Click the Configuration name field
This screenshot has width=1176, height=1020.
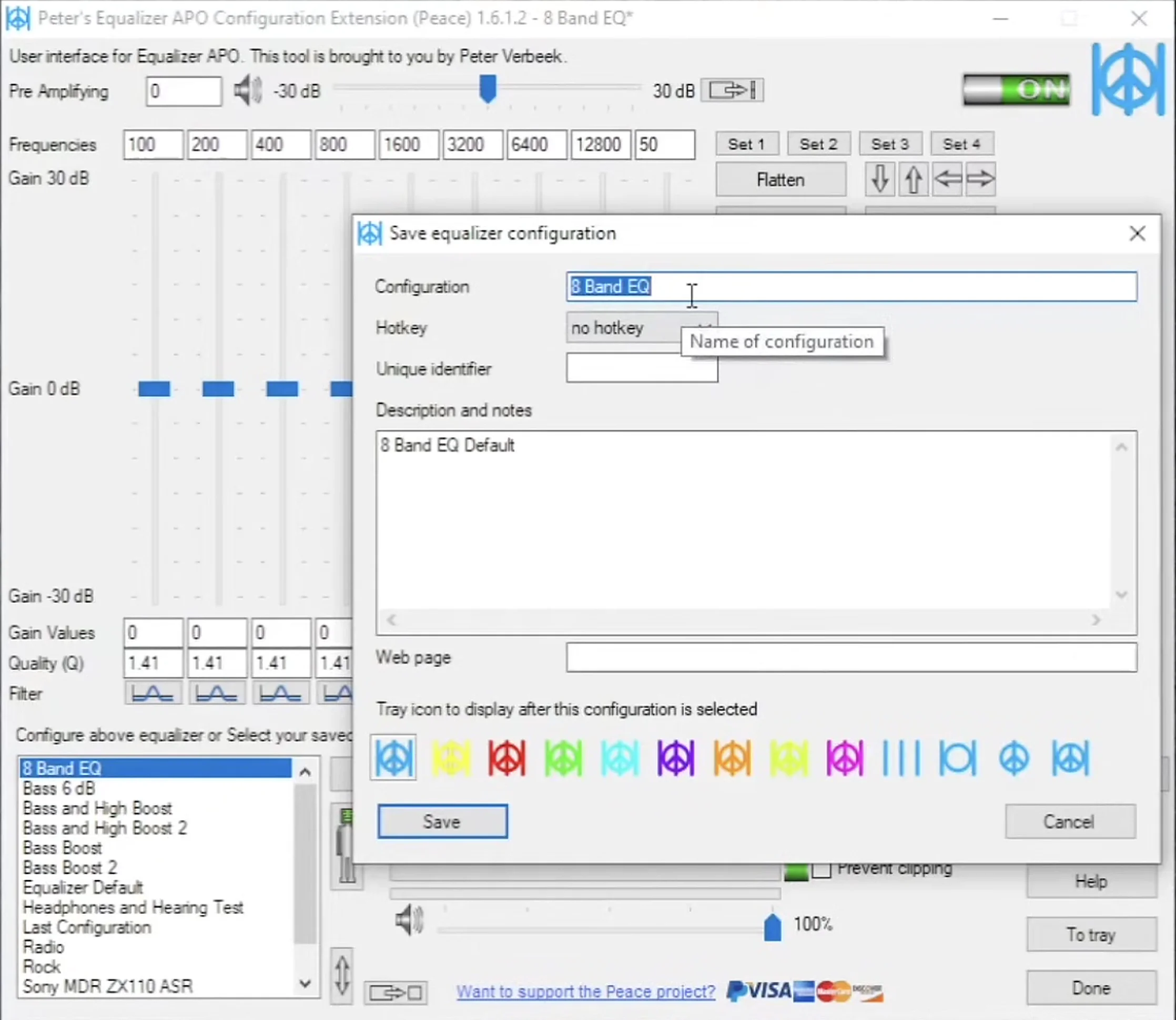[851, 287]
